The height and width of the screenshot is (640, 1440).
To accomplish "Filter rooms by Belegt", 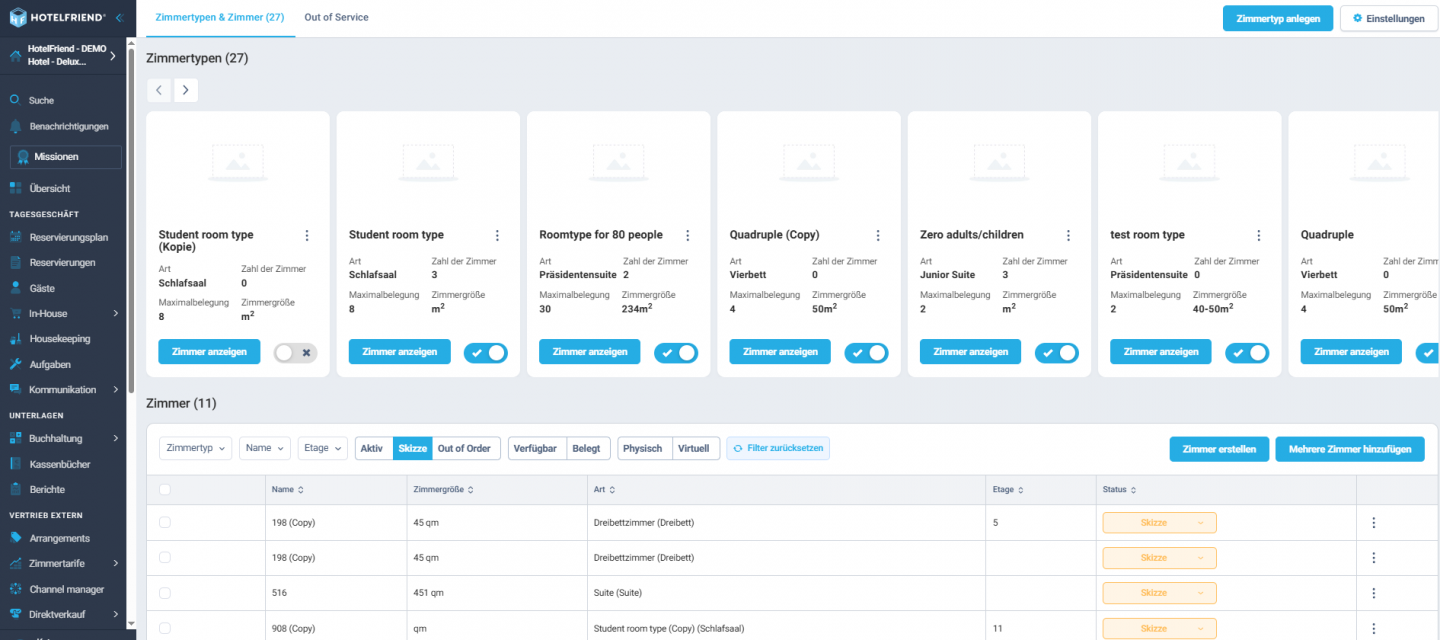I will point(588,448).
